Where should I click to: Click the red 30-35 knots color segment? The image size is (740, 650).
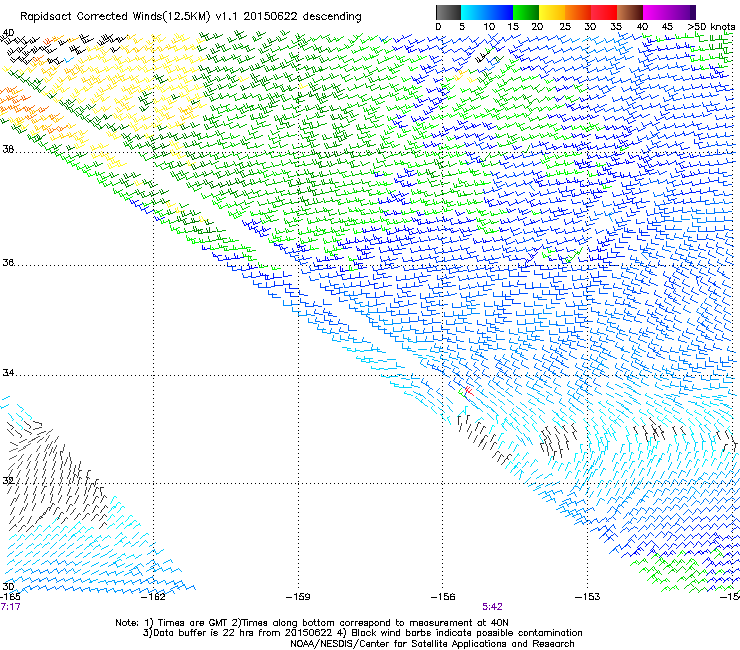[604, 12]
